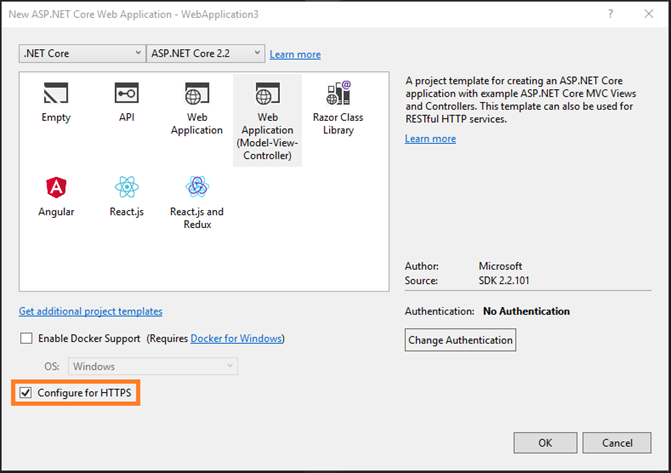This screenshot has width=671, height=473.
Task: Open the .NET Core framework dropdown
Action: pyautogui.click(x=82, y=54)
